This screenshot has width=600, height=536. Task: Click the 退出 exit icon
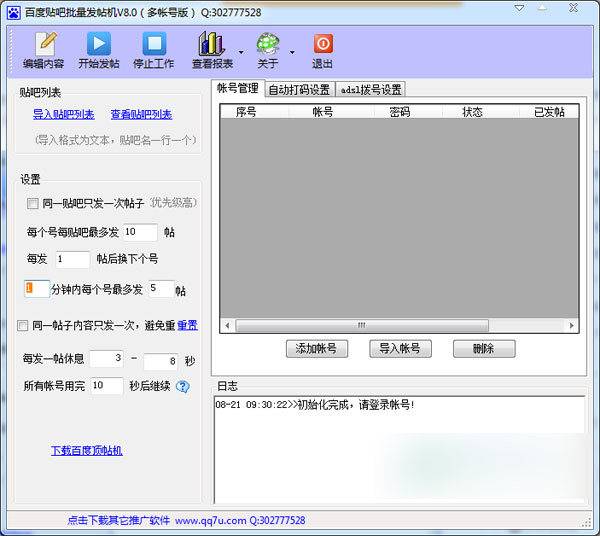point(322,45)
